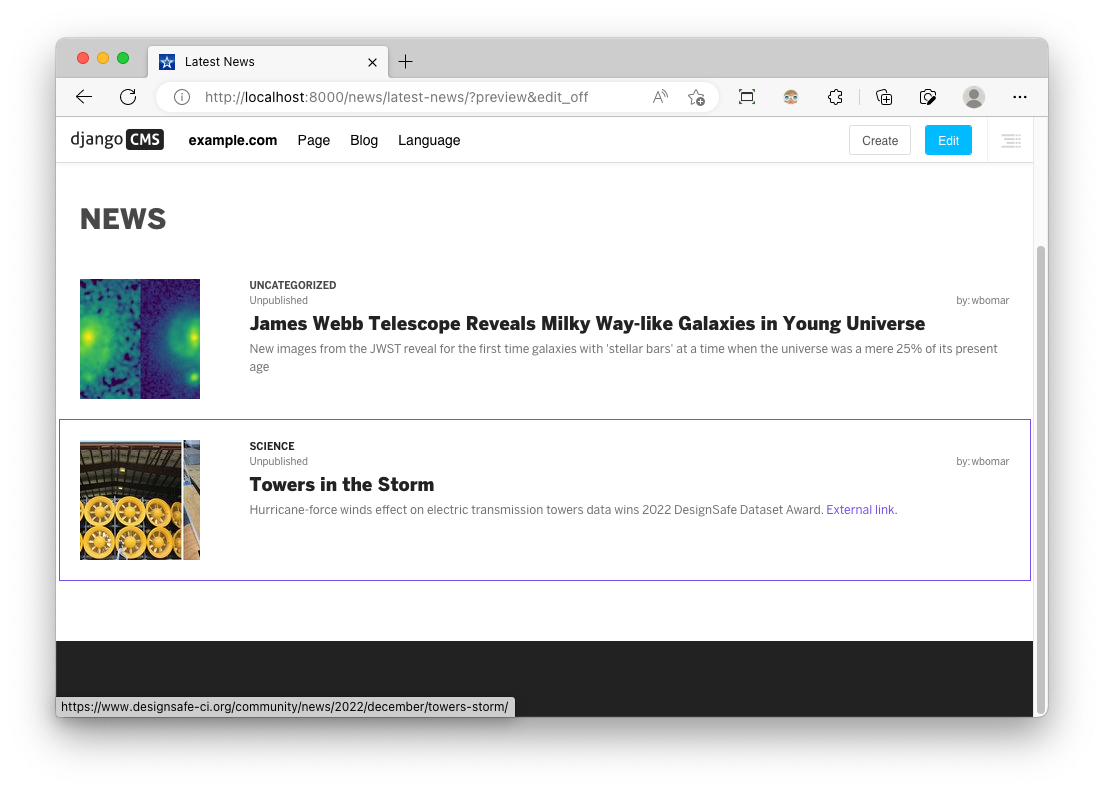Select the Latest News tab
Image resolution: width=1104 pixels, height=791 pixels.
click(x=268, y=62)
